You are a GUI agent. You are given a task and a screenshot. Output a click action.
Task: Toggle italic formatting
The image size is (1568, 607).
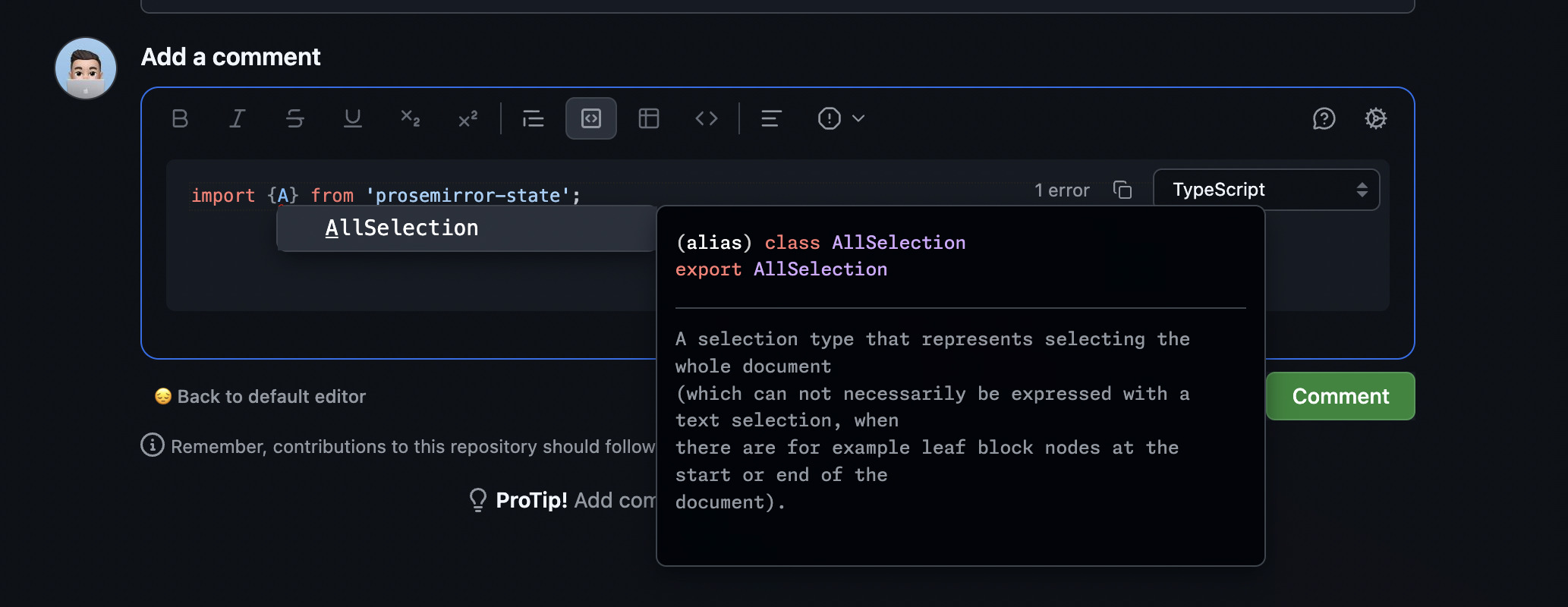coord(237,118)
